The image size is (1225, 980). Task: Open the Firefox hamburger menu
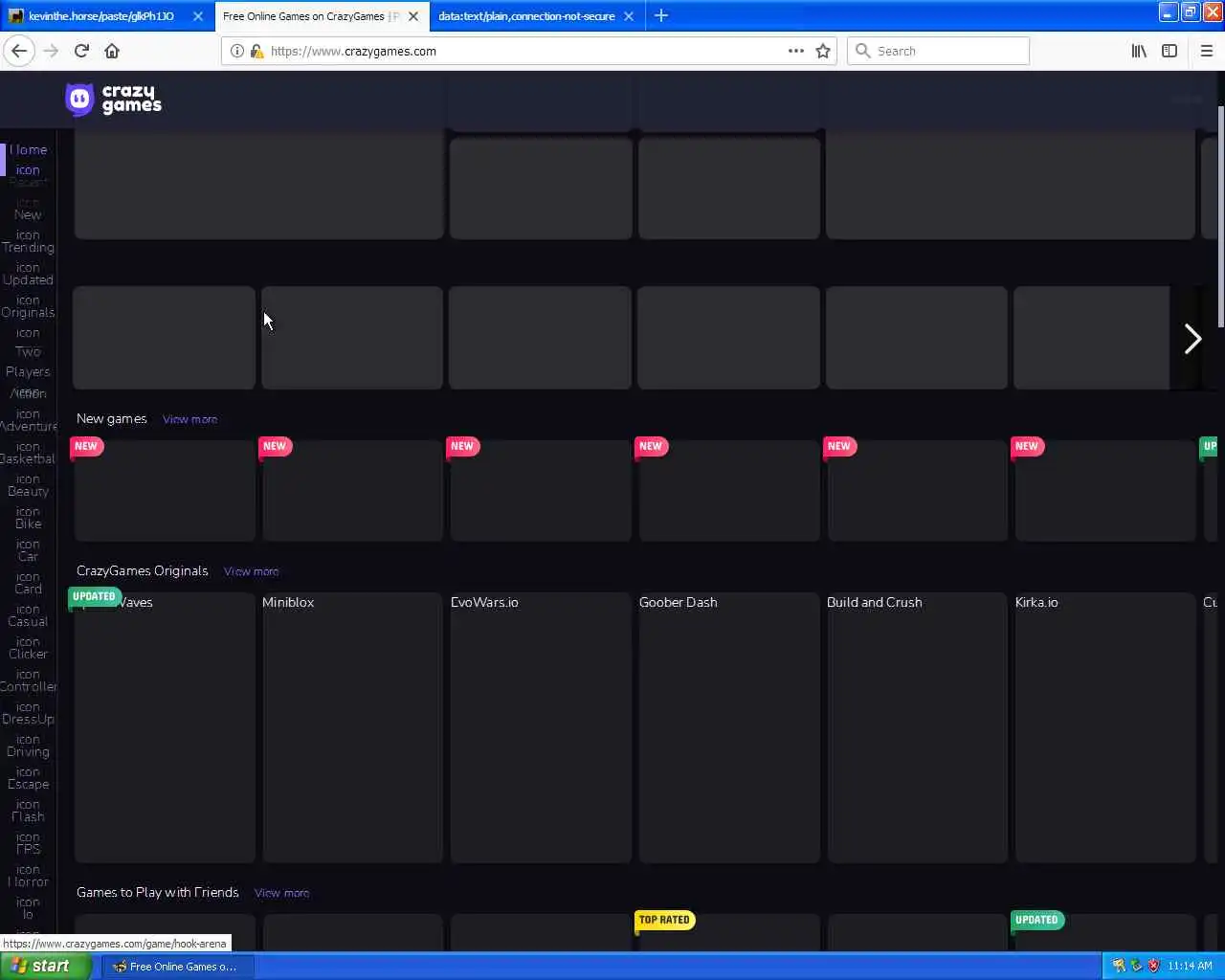coord(1206,51)
